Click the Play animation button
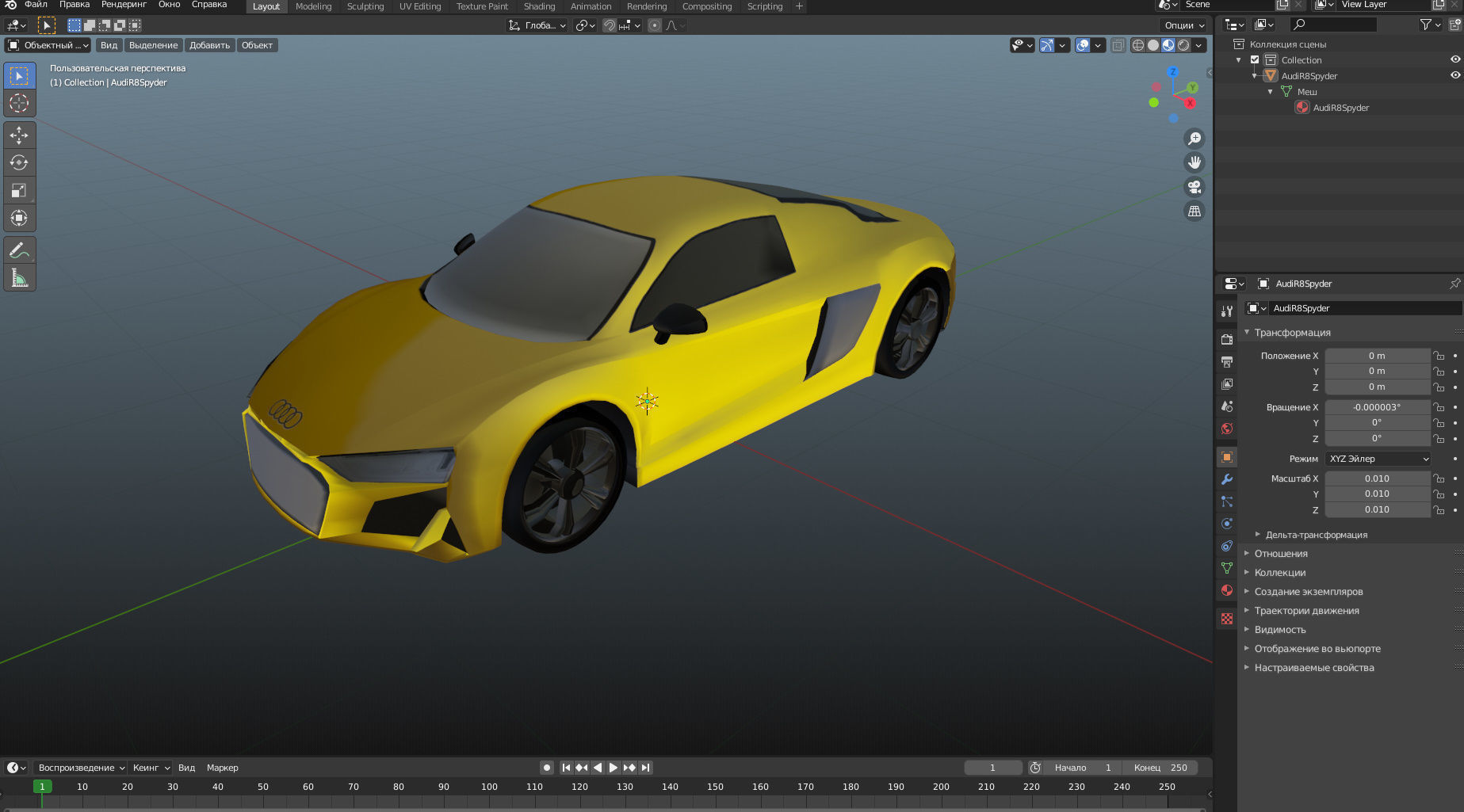Viewport: 1464px width, 812px height. (613, 768)
